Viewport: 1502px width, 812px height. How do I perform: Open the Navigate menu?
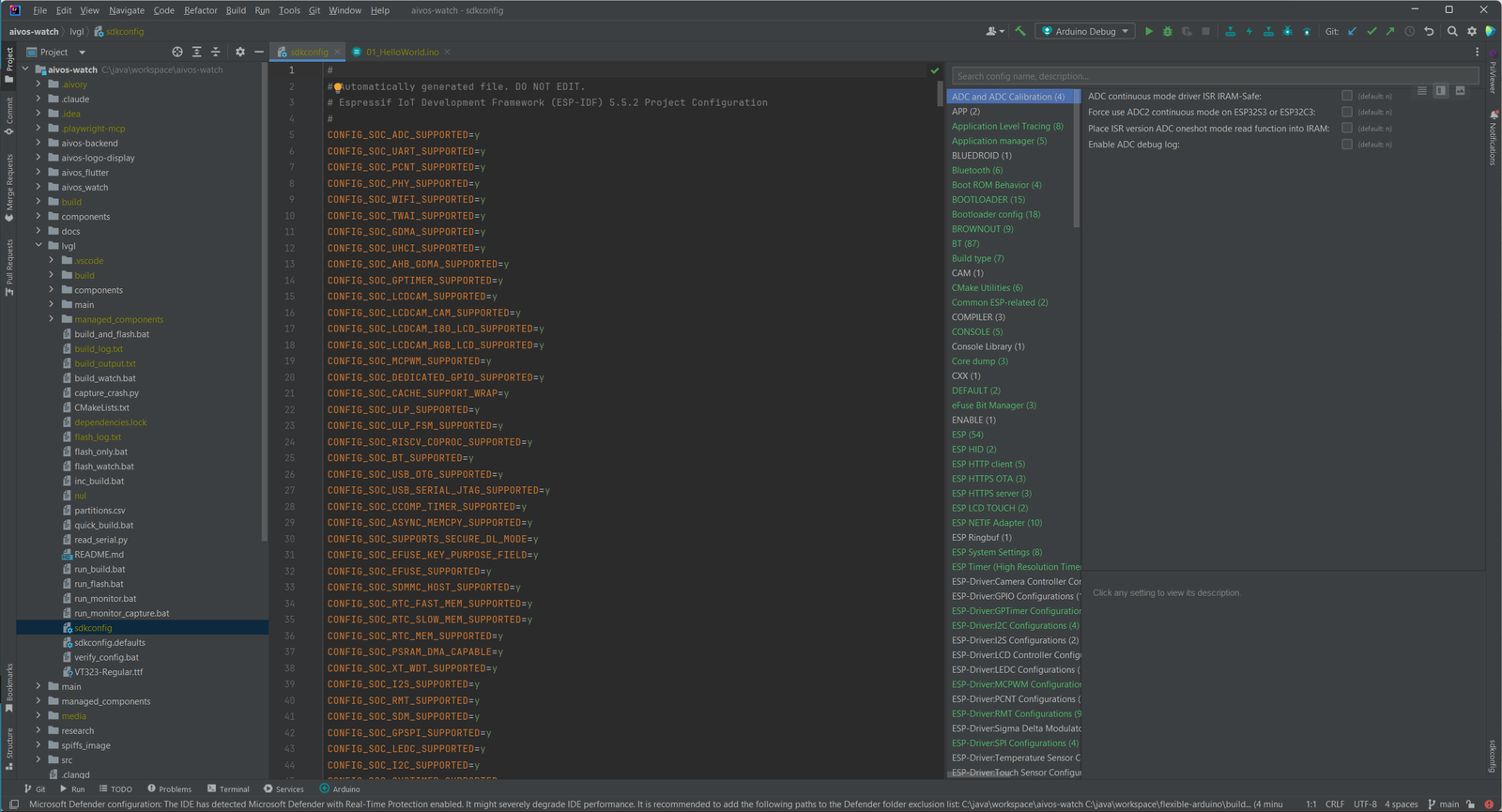(127, 10)
